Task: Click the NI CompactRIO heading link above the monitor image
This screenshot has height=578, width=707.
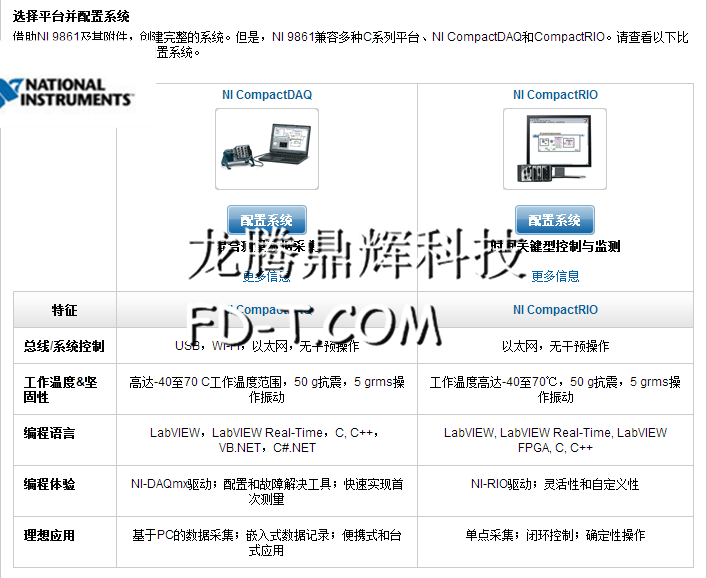Action: coord(555,95)
